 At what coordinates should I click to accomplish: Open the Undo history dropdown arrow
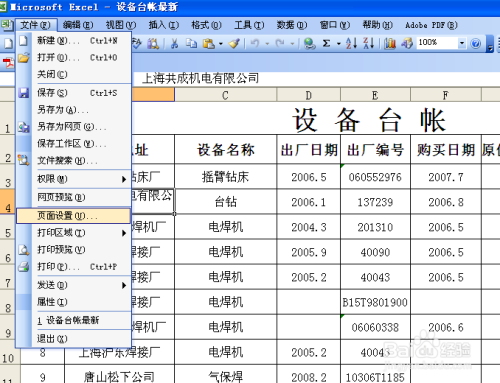pos(267,43)
